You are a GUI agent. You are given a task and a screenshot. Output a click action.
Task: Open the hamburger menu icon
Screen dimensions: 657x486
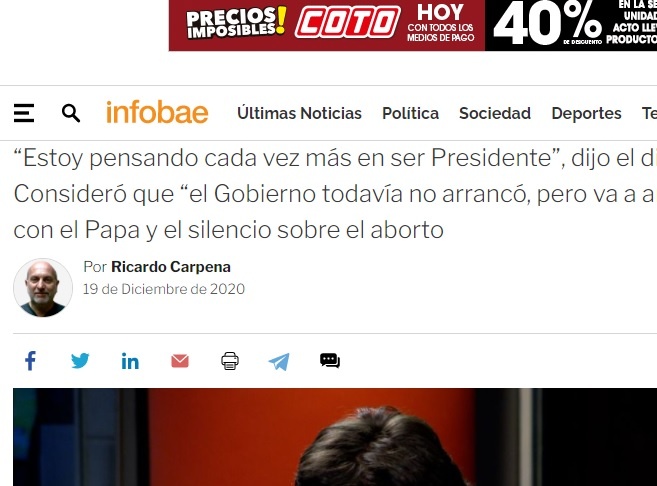(x=24, y=113)
